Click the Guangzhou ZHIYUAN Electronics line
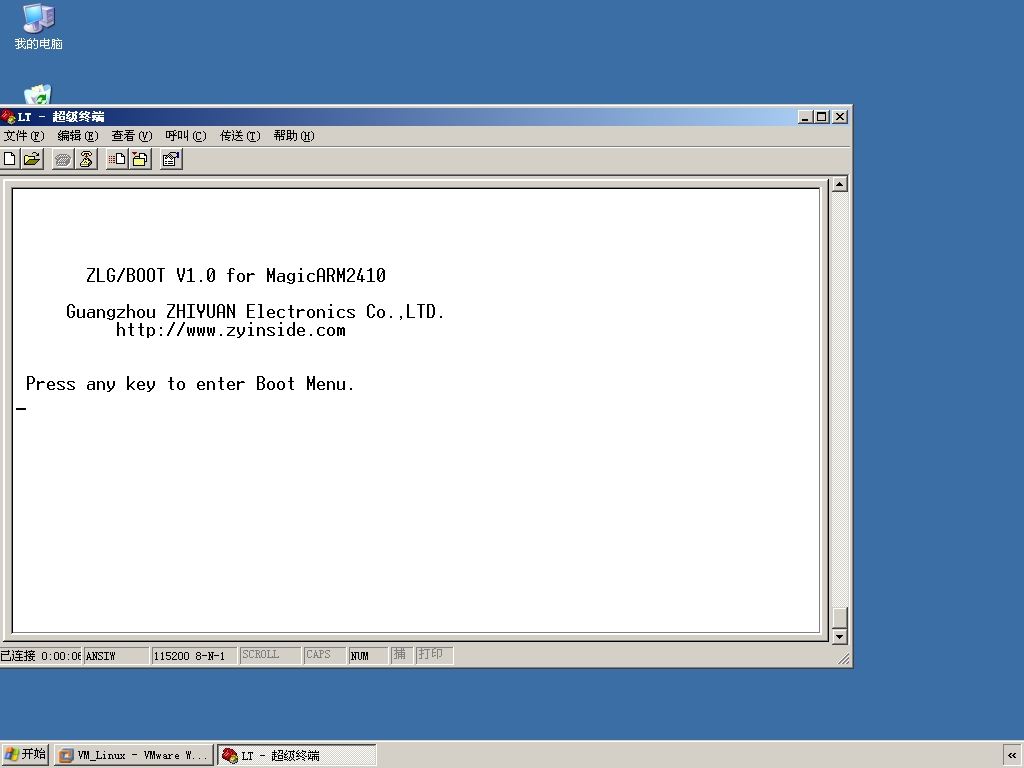Screen dimensions: 1024x768 coord(255,312)
